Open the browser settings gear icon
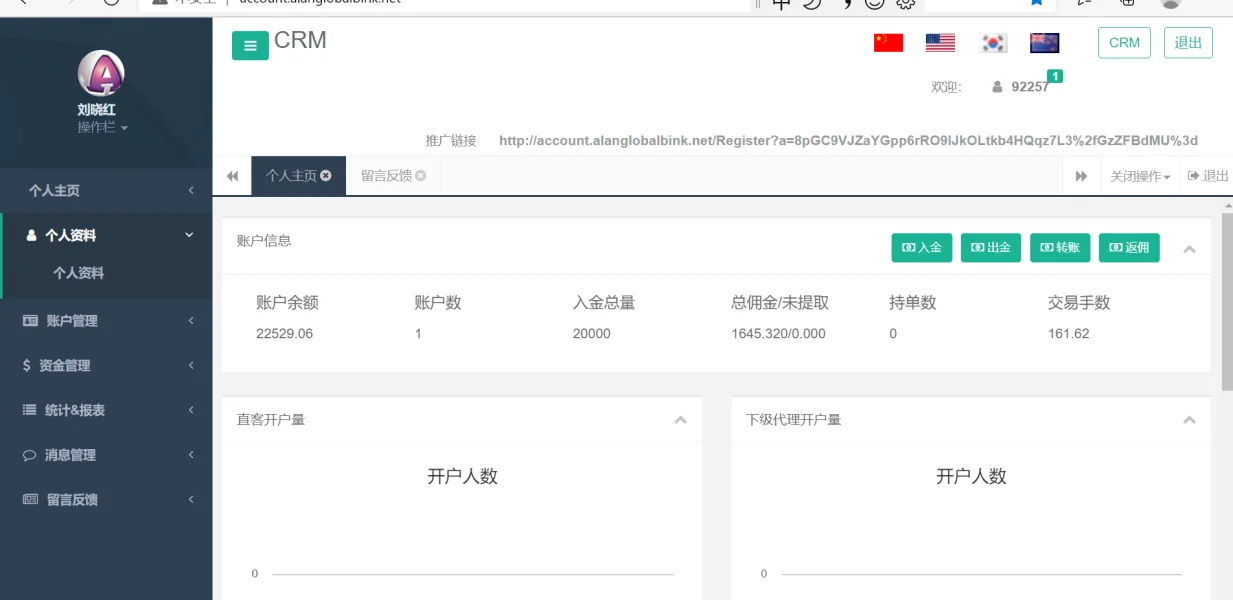The height and width of the screenshot is (600, 1233). coord(905,5)
